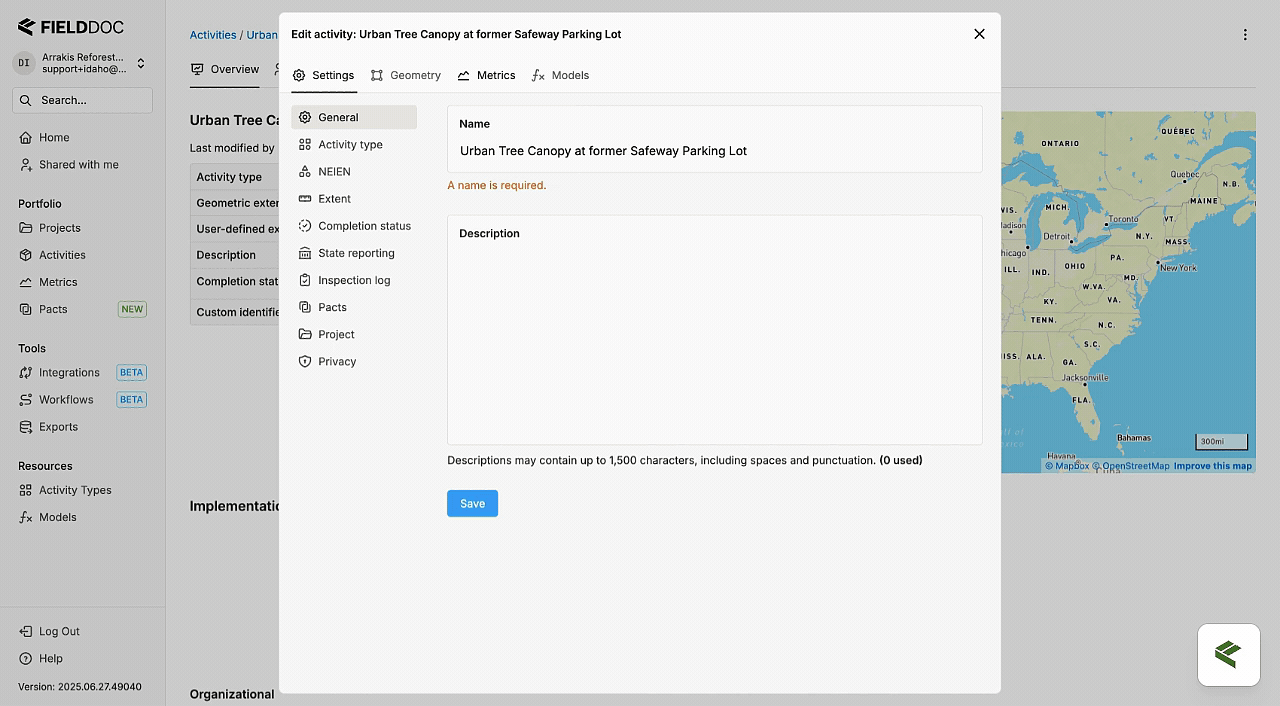Click the Activities breadcrumb link
This screenshot has width=1280, height=706.
point(213,35)
